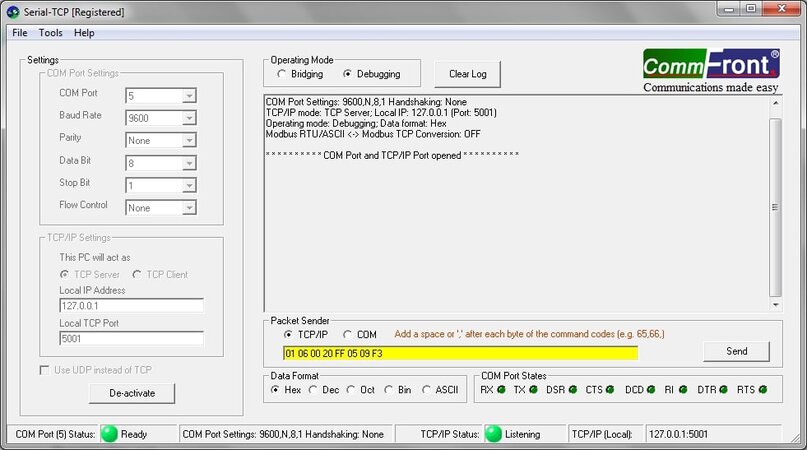Open the Data Bit dropdown

click(189, 163)
